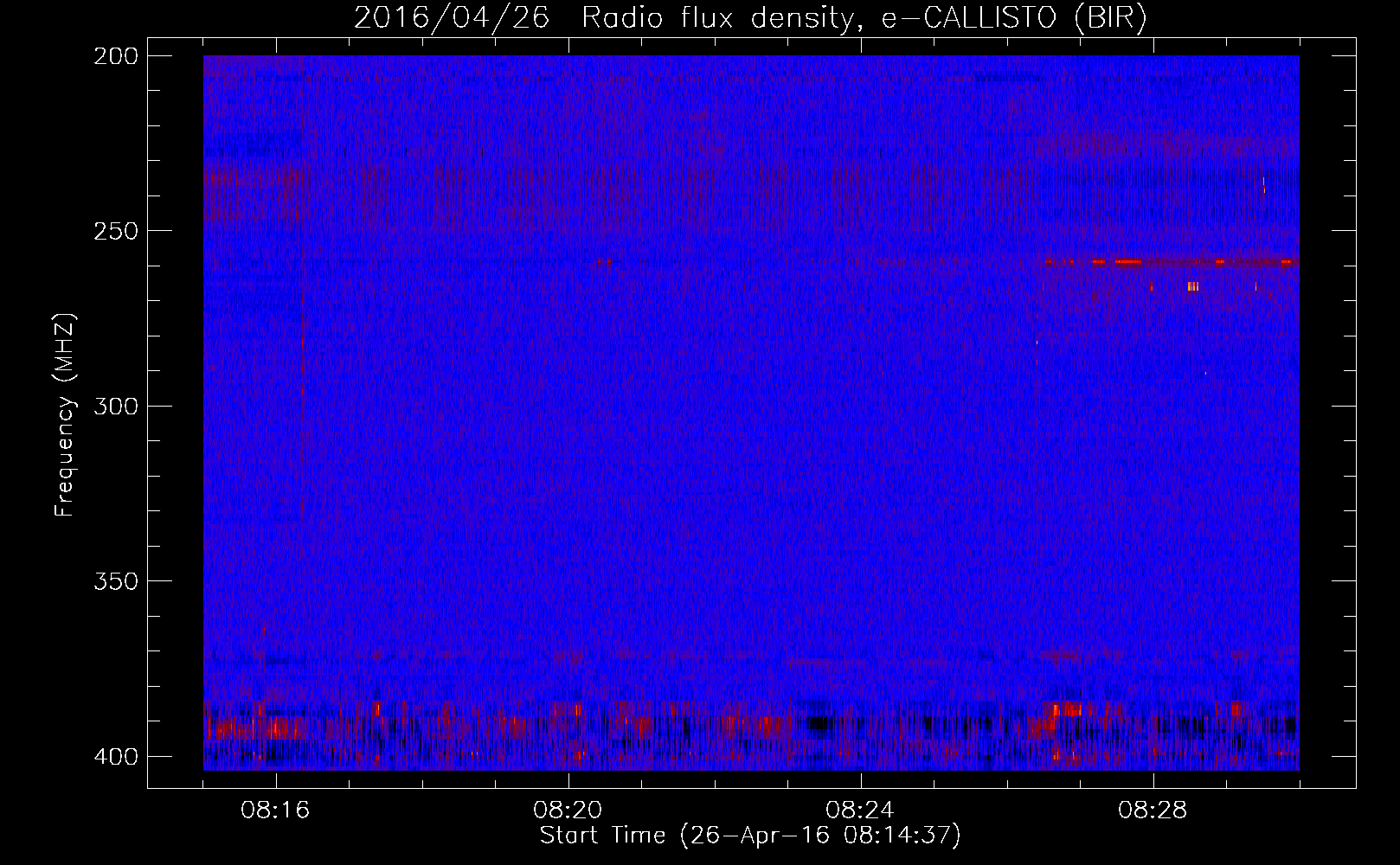Click the 08:24 time tick label
This screenshot has height=865, width=1400.
pyautogui.click(x=860, y=811)
